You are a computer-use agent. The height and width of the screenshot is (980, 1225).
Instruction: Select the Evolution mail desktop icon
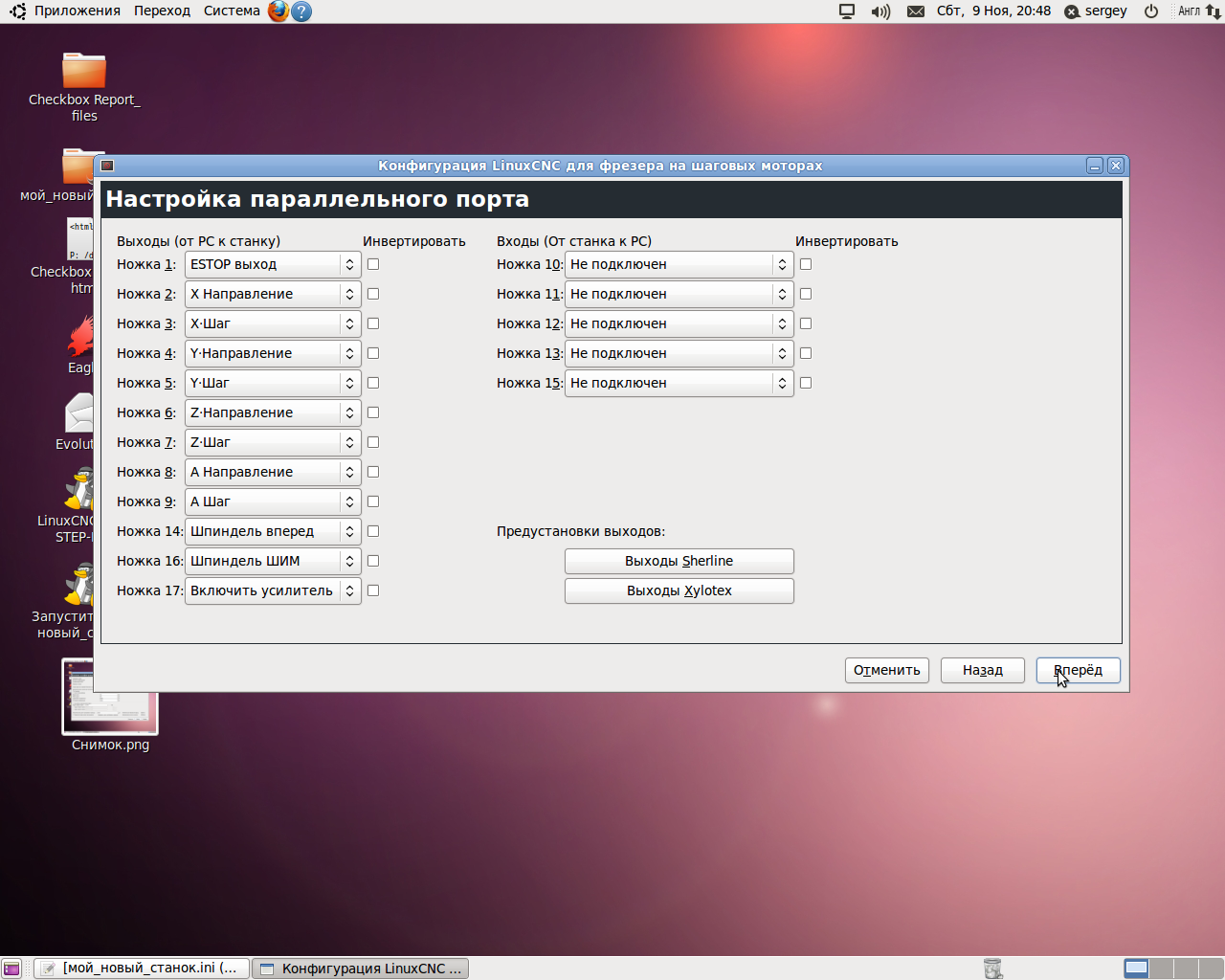pos(77,422)
